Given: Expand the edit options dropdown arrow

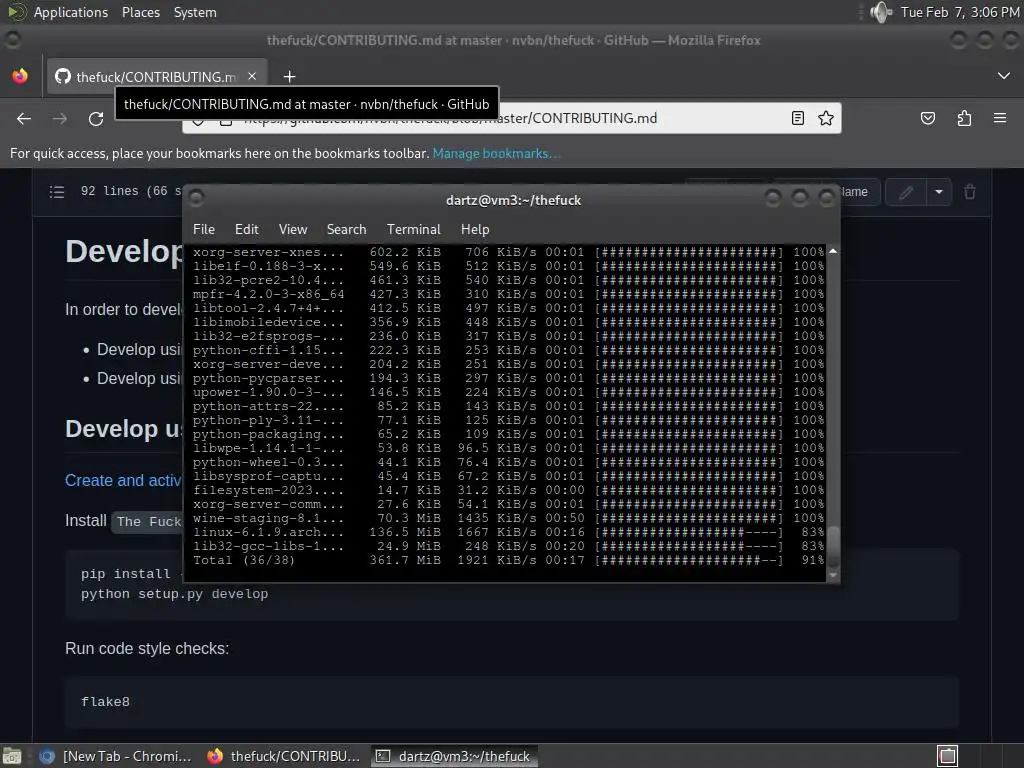Looking at the screenshot, I should (938, 192).
